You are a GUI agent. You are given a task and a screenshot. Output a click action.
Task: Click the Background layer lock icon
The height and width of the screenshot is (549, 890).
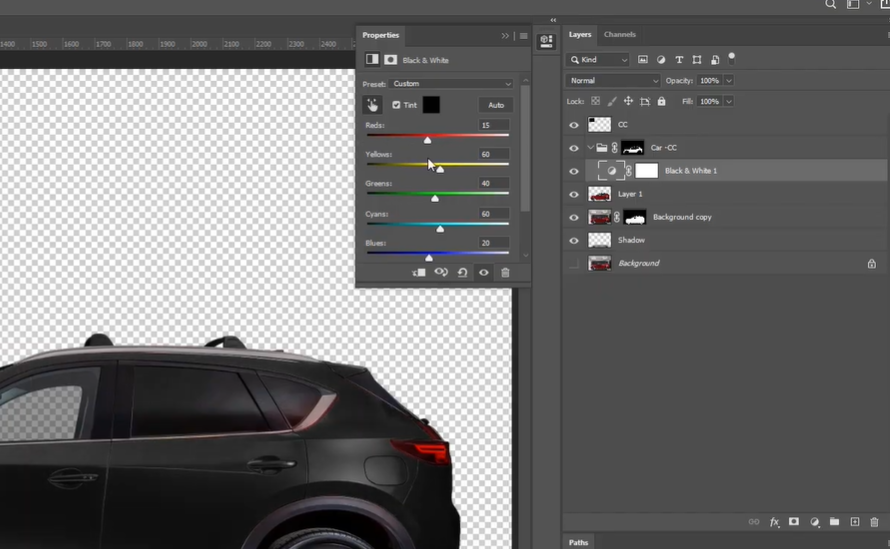(x=871, y=263)
